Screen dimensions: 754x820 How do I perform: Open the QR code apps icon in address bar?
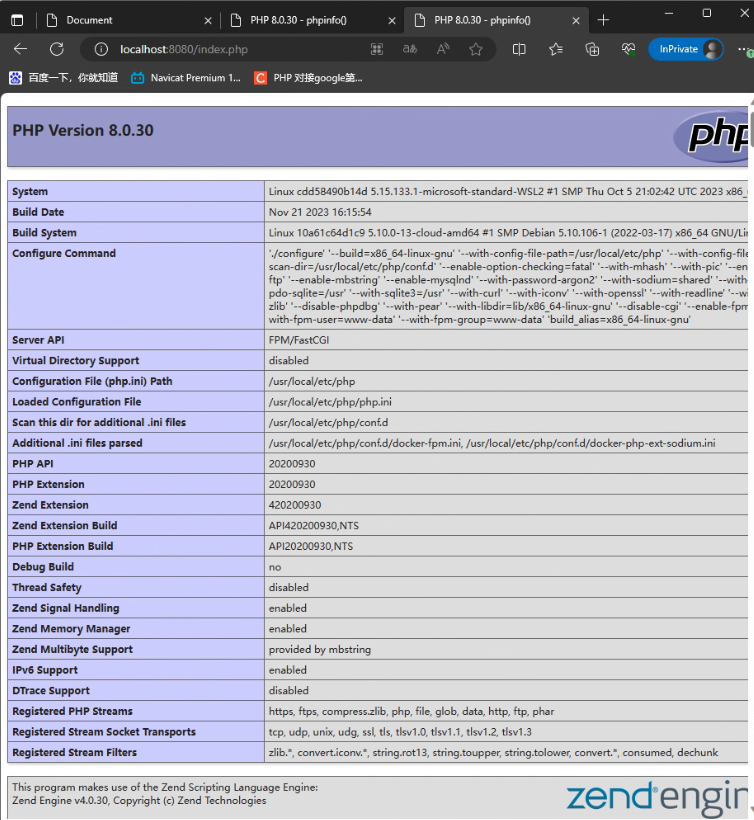click(377, 49)
